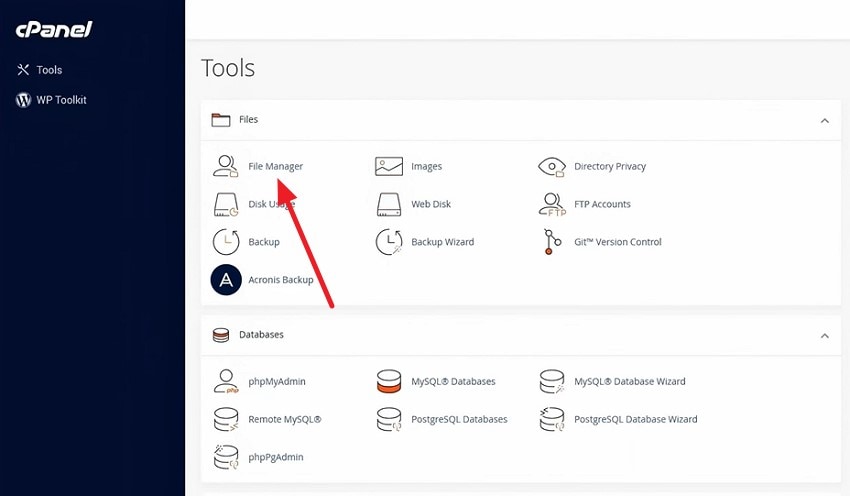850x496 pixels.
Task: Open the Acronis Backup link
Action: [281, 280]
